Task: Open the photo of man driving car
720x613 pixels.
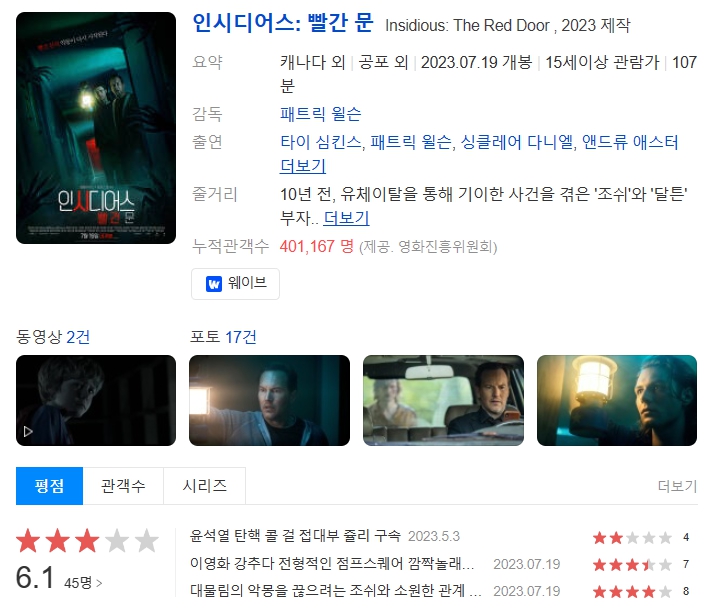Action: pos(443,400)
